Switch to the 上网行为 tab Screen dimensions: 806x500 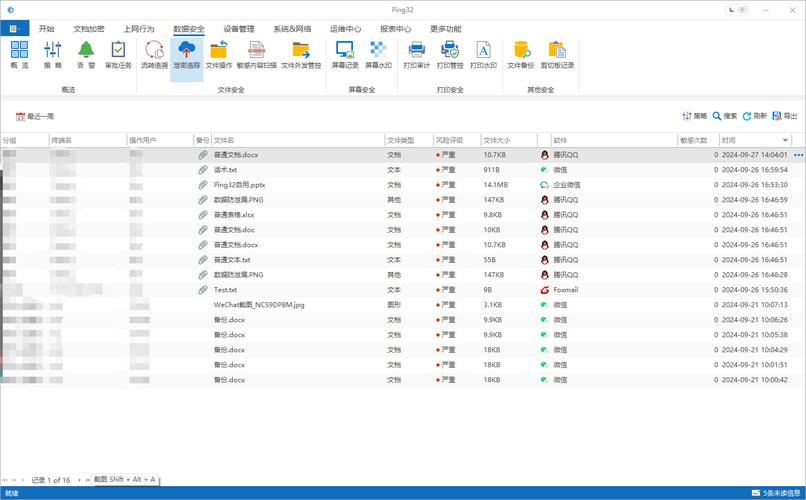139,29
